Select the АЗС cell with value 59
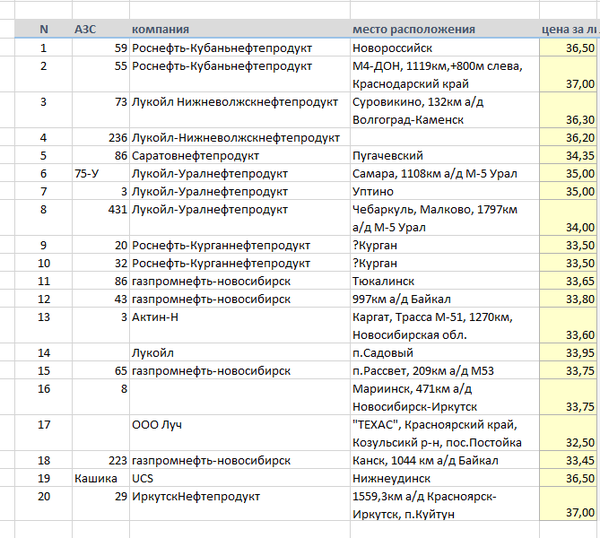Viewport: 600px width, 538px height. tap(101, 48)
